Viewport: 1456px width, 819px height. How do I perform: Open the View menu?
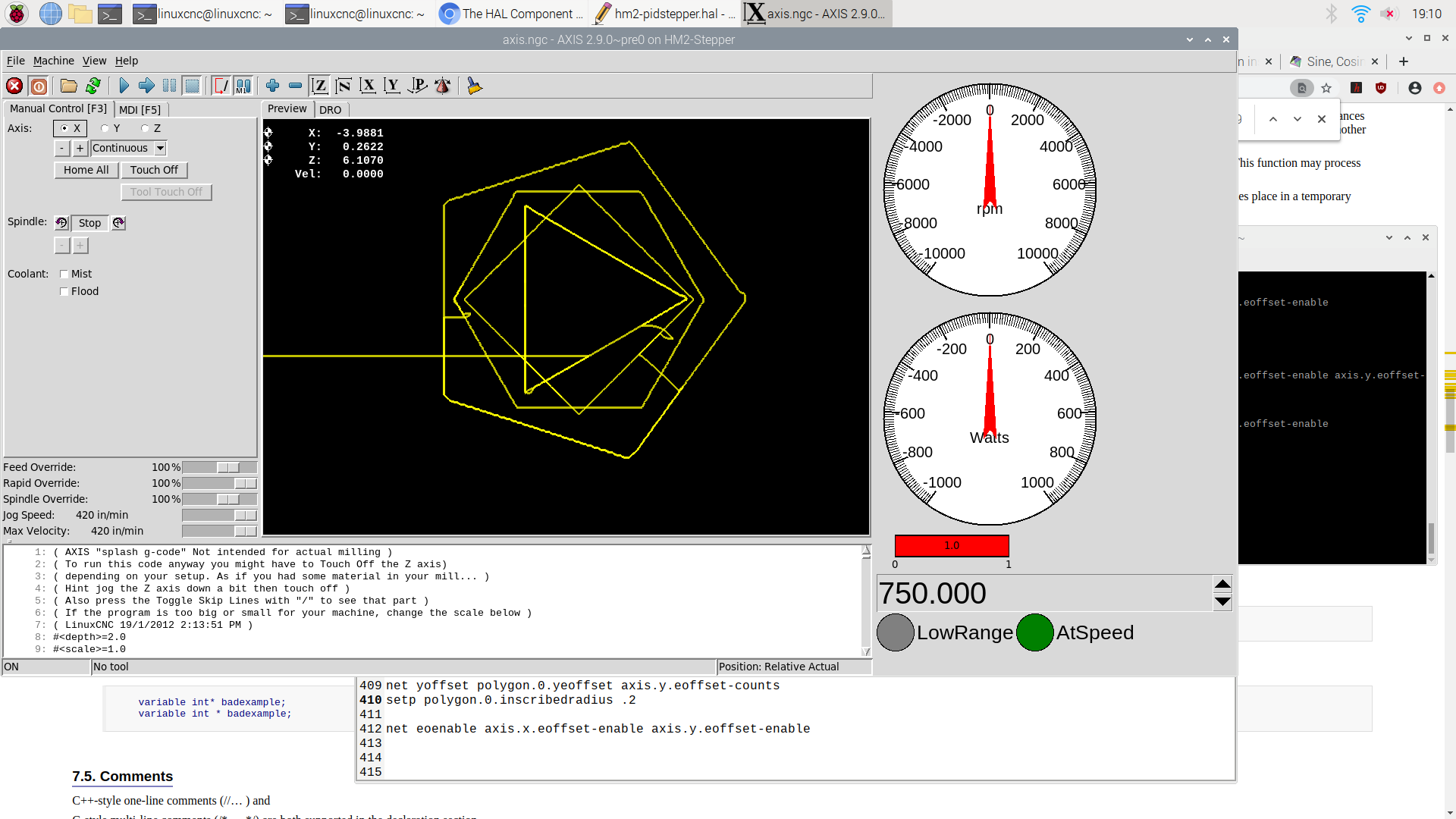coord(94,61)
